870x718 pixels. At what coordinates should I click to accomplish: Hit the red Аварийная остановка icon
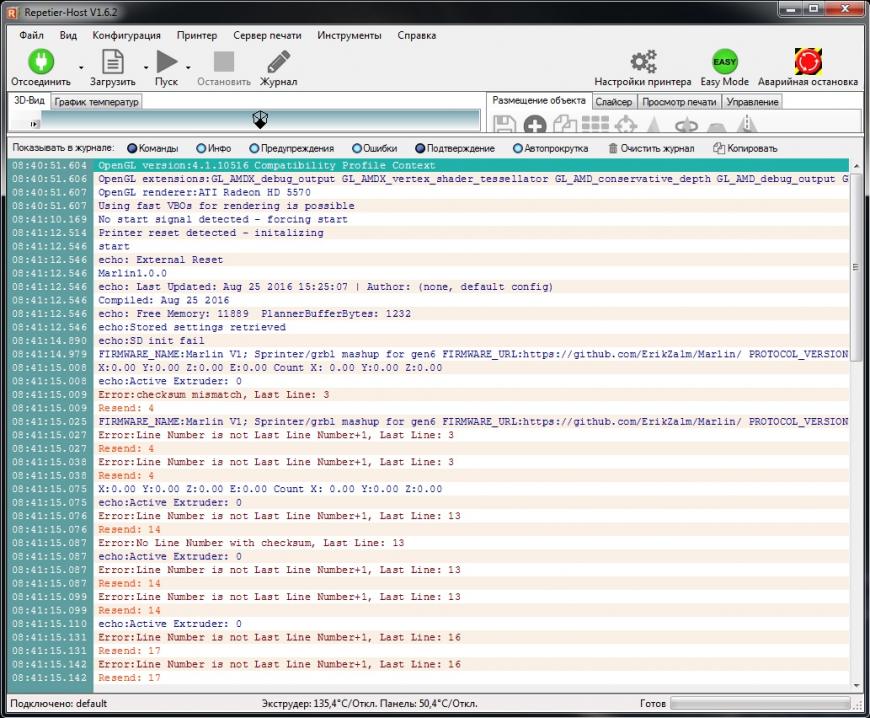pos(807,62)
